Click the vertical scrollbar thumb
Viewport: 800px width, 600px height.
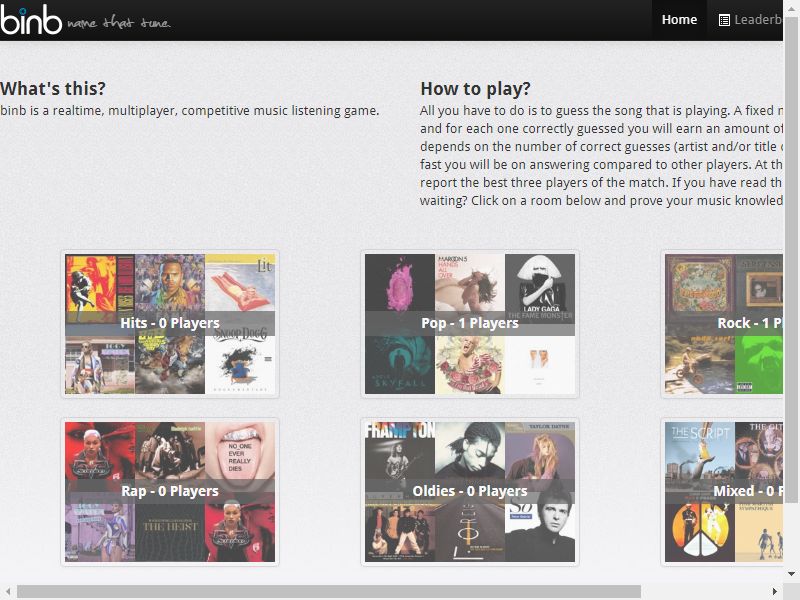click(791, 260)
